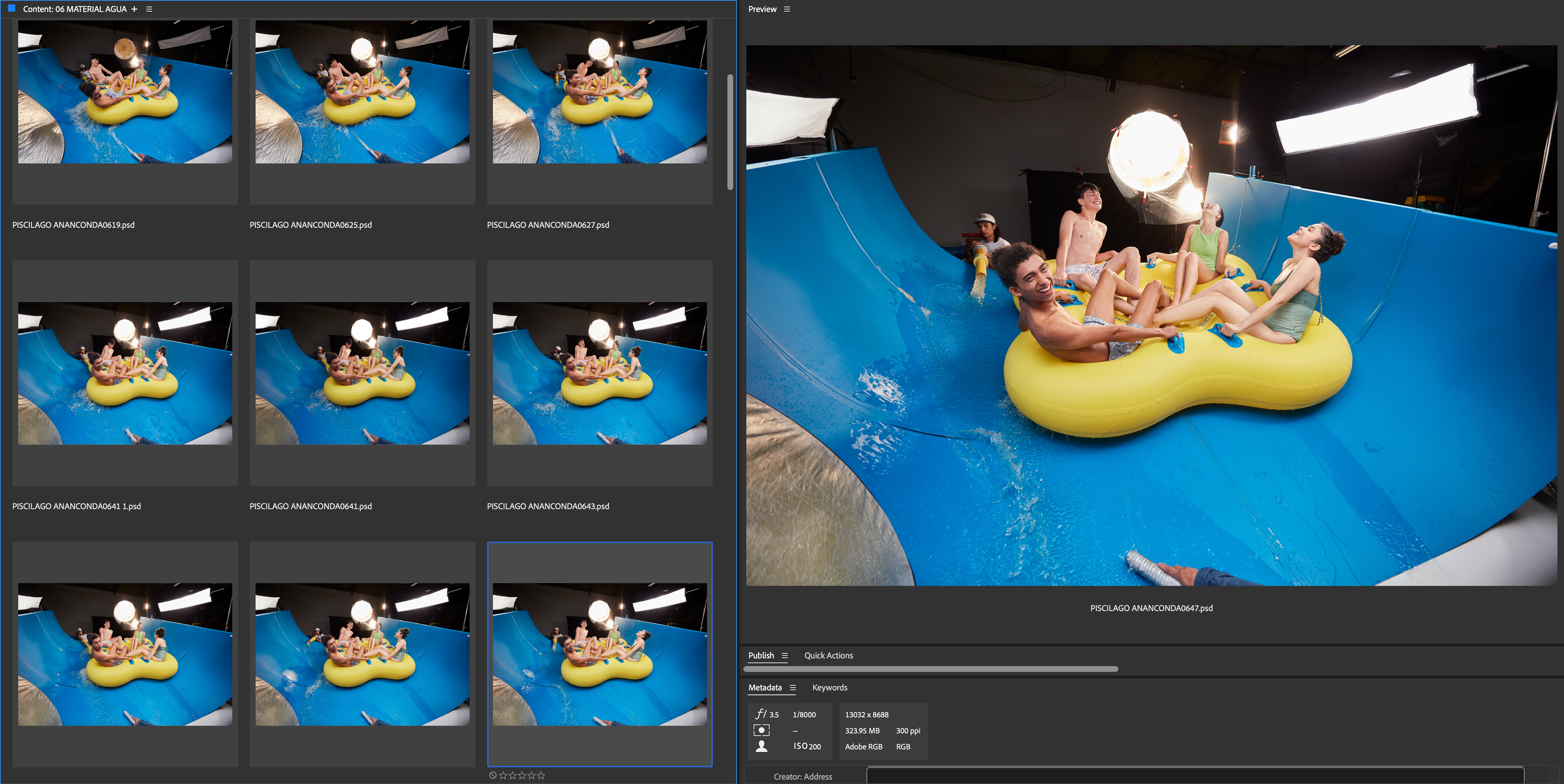Set first star rating on selected image
Screen dimensions: 1564x784
(x=503, y=775)
